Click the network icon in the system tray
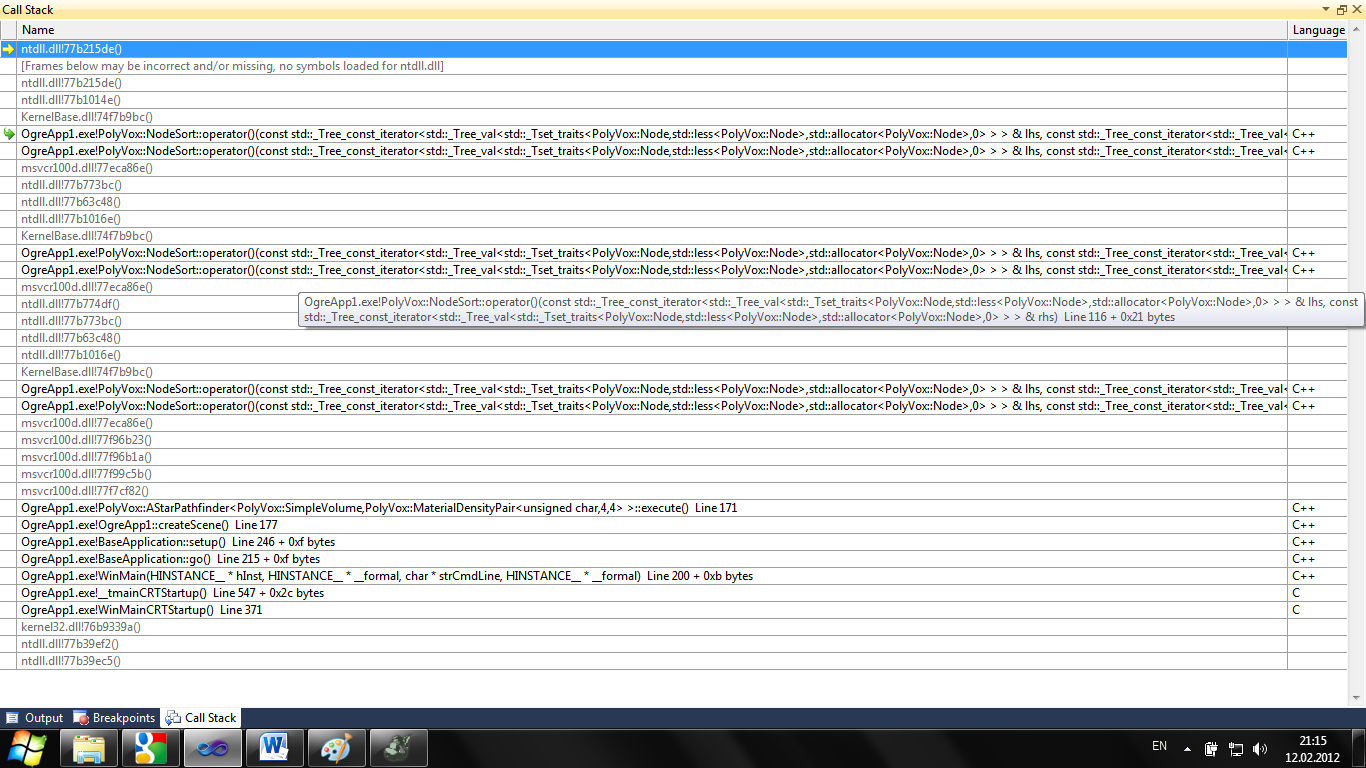The image size is (1366, 768). pyautogui.click(x=1235, y=750)
